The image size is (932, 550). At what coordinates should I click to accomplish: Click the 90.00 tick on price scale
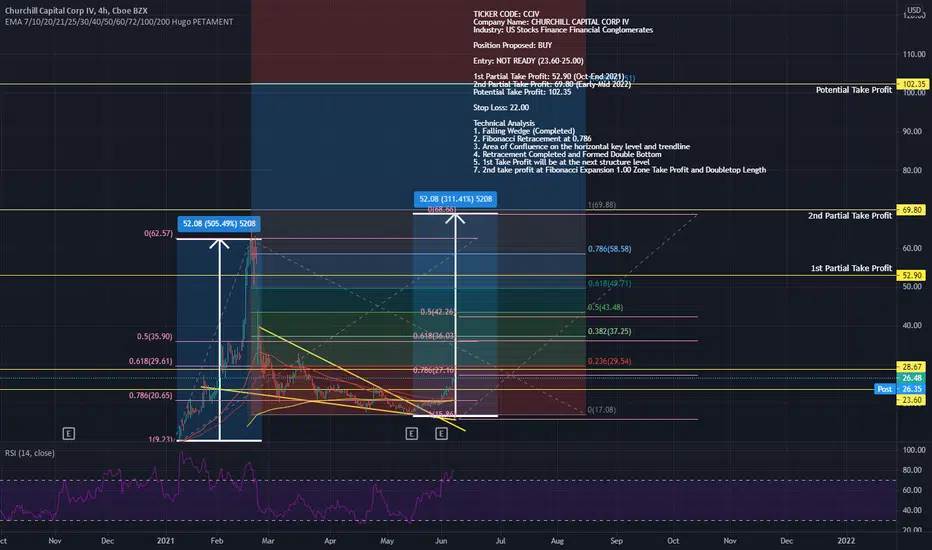coord(914,131)
